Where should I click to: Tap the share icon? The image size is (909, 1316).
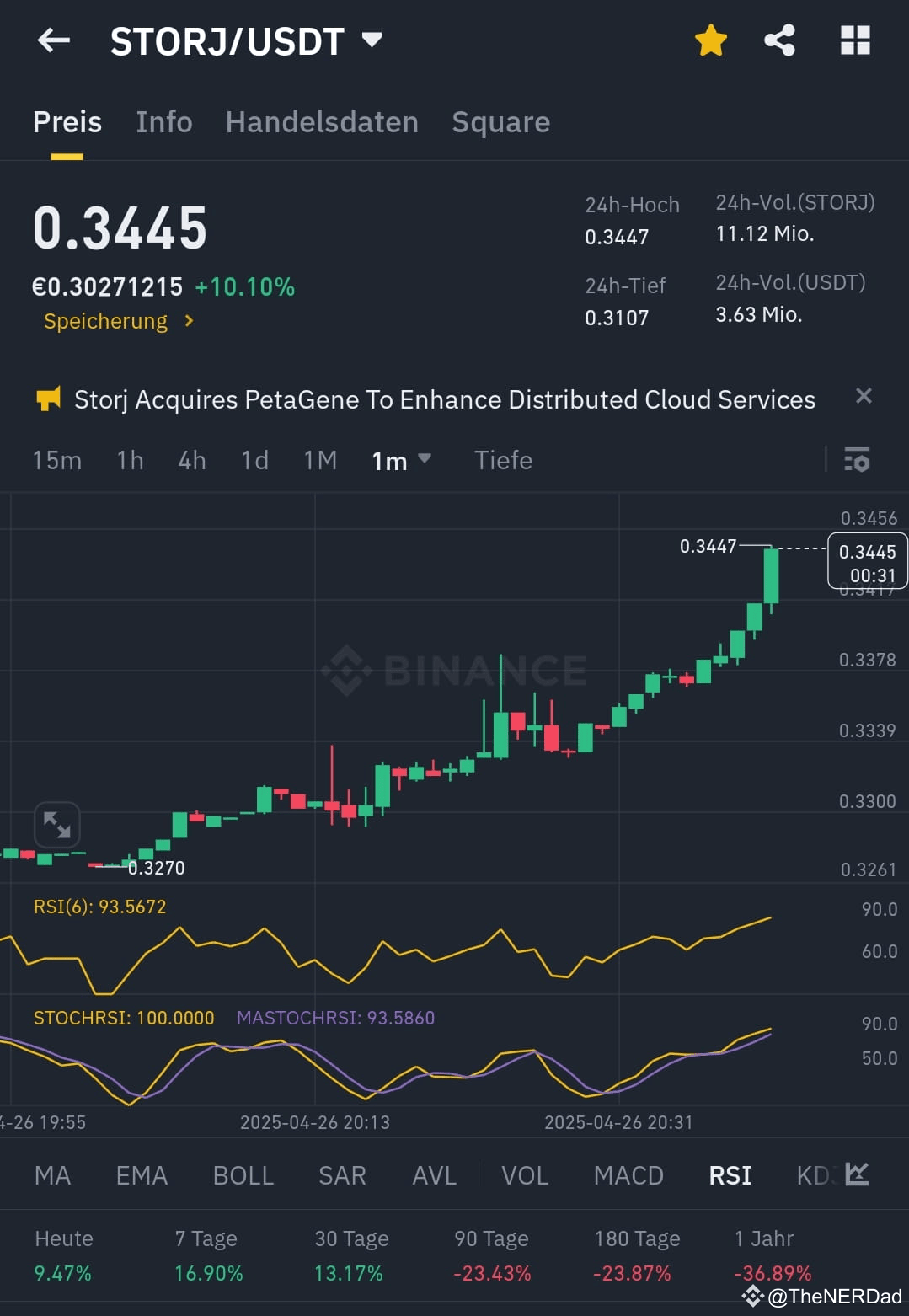[779, 40]
